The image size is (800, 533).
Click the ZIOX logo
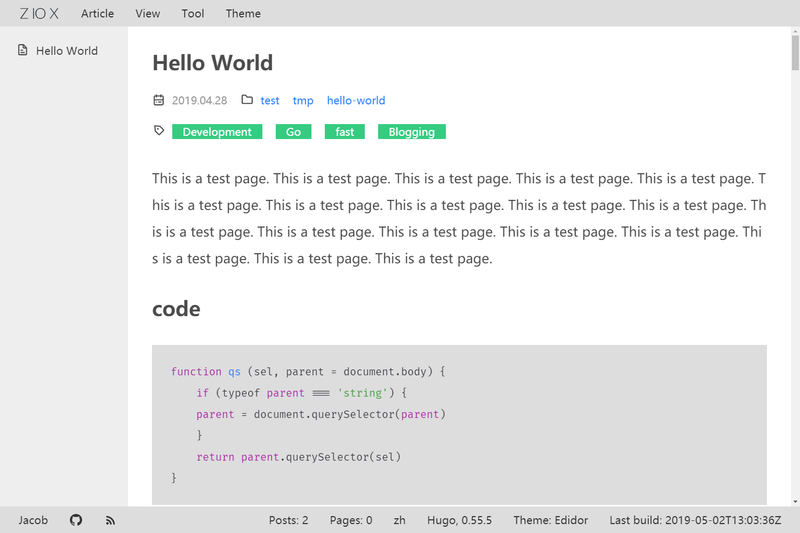coord(39,14)
